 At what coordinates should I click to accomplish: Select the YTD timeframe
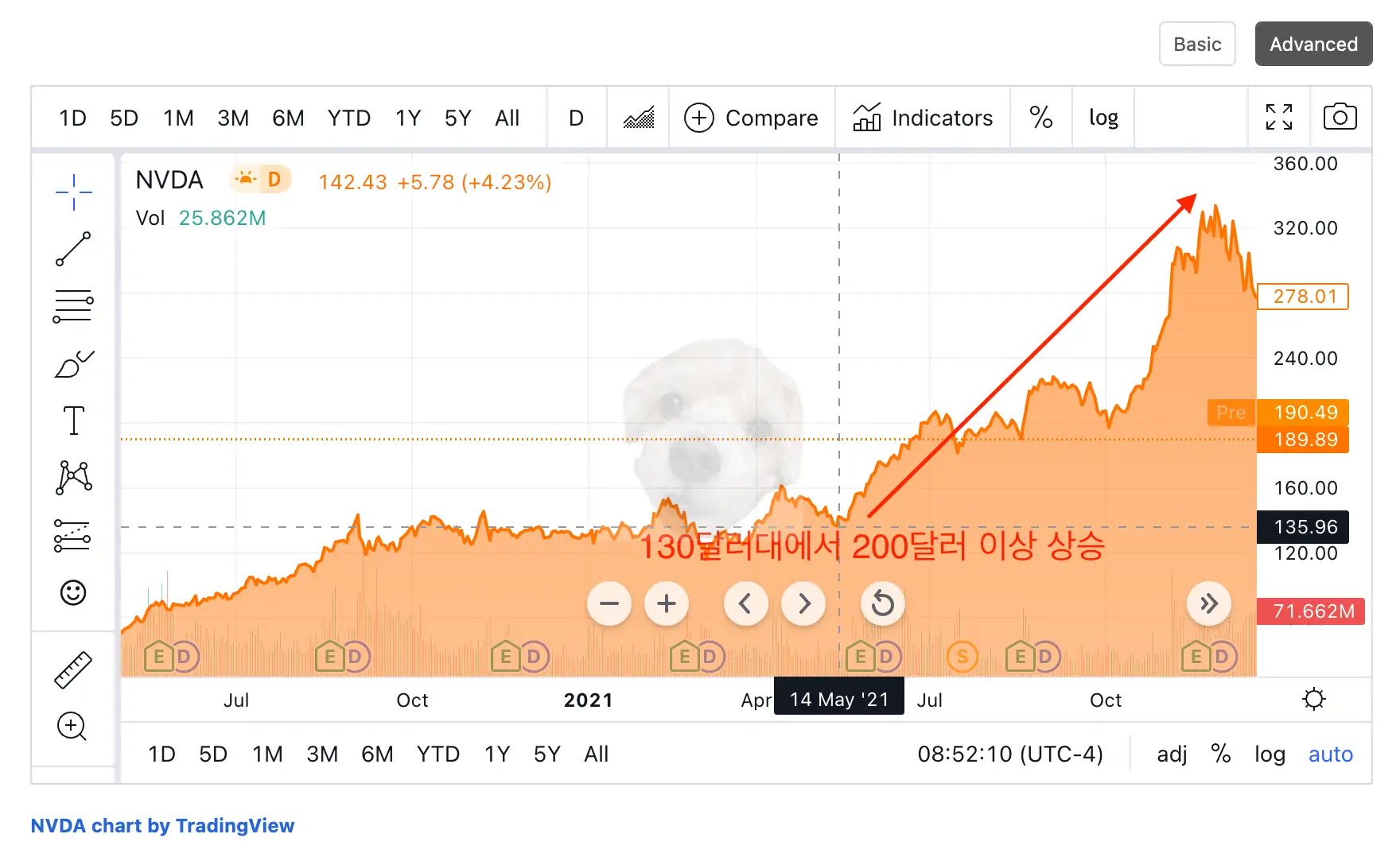[x=348, y=117]
